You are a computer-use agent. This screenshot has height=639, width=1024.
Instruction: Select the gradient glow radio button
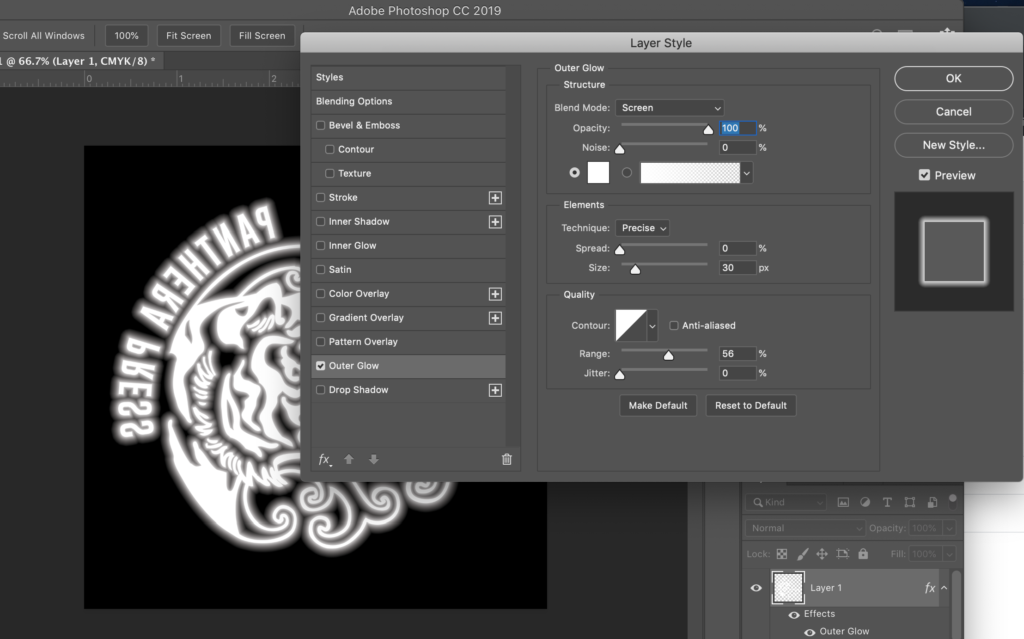pos(627,172)
